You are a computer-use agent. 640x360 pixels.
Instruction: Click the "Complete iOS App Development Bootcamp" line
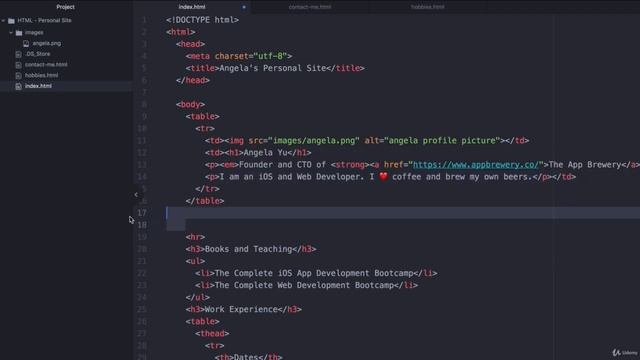[316, 273]
